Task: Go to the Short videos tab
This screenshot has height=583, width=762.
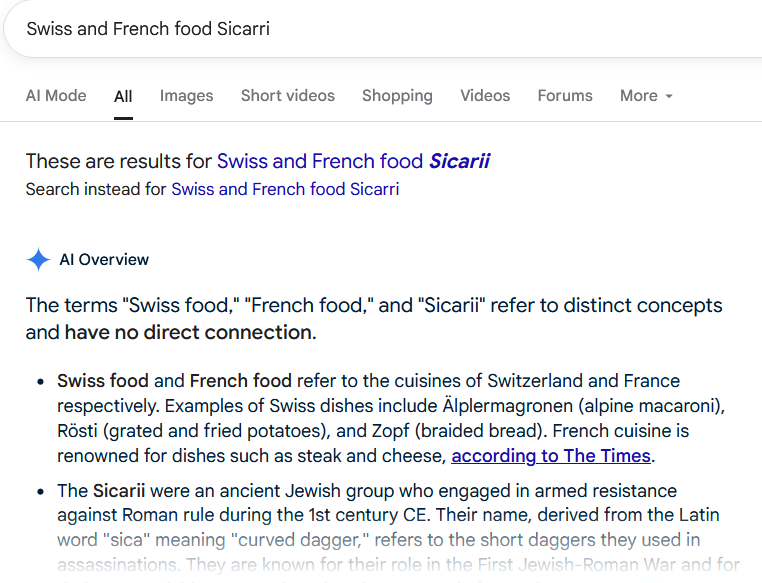Action: 288,96
